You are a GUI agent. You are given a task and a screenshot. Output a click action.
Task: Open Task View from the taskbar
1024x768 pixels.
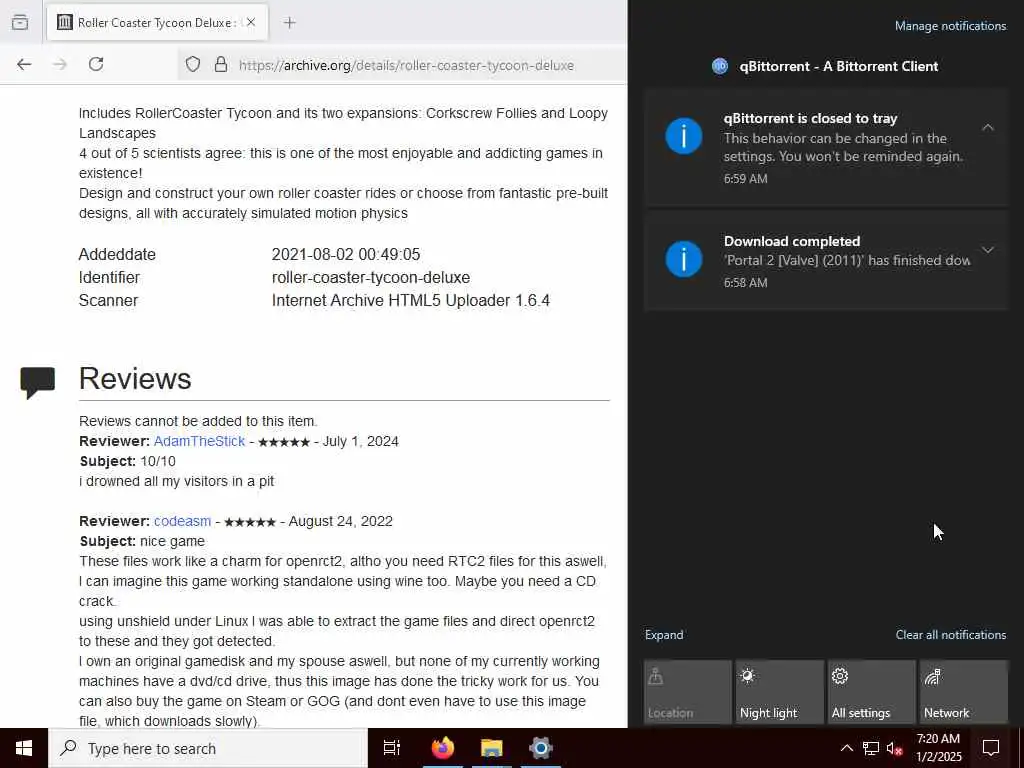[x=392, y=748]
